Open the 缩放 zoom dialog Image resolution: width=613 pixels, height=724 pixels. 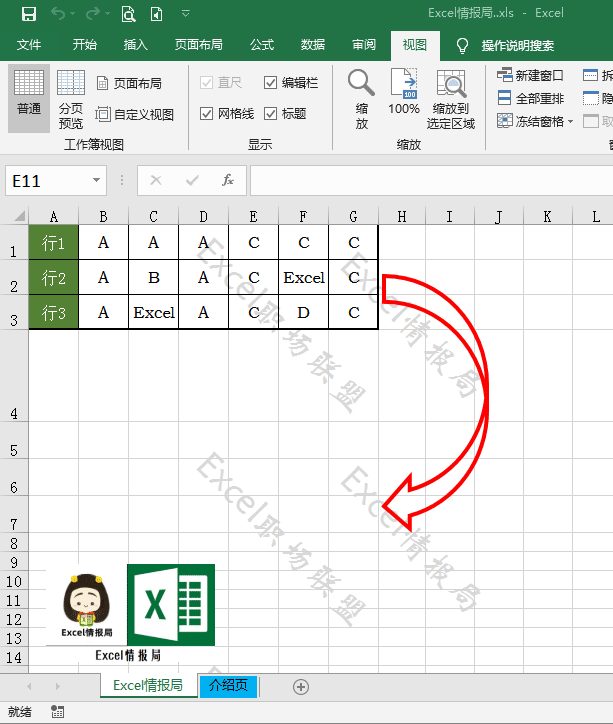click(361, 99)
